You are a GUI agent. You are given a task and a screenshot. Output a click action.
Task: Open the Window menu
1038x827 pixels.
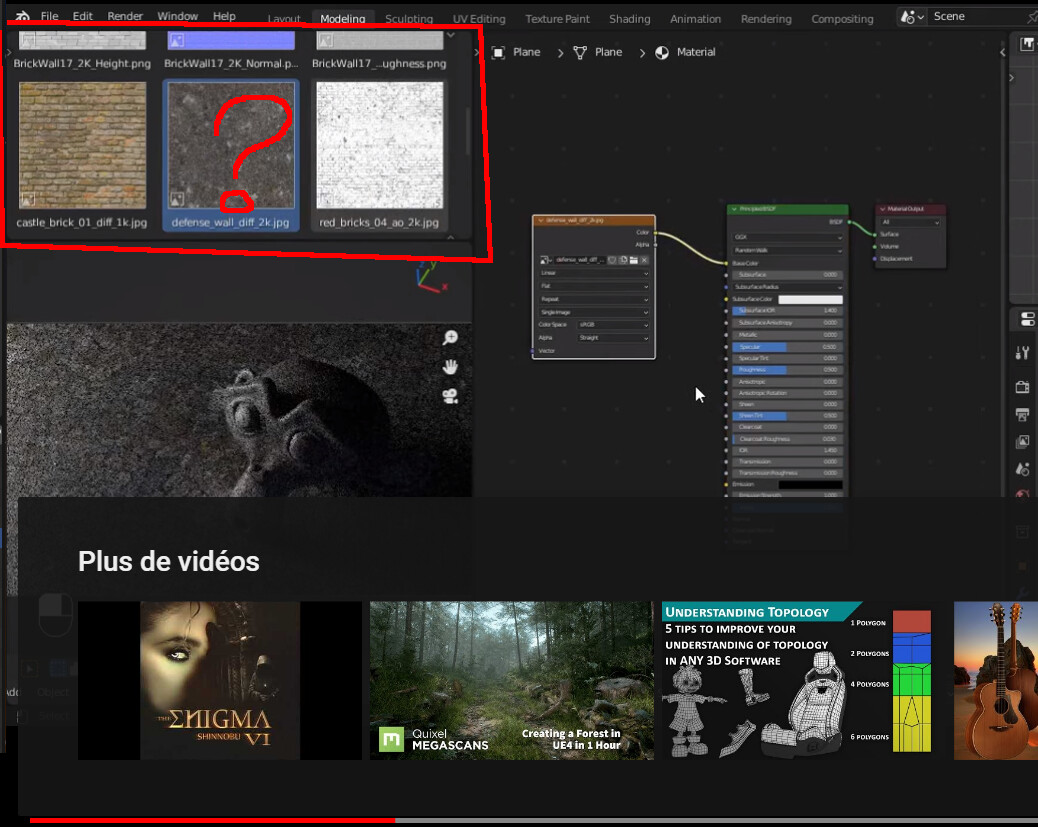tap(177, 17)
